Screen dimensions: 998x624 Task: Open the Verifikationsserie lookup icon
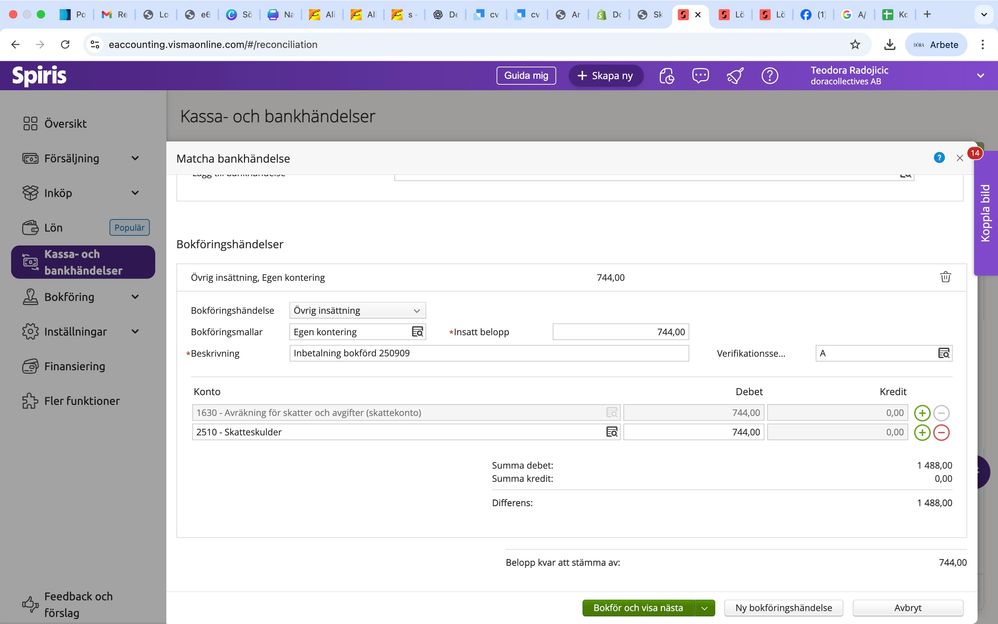pos(944,353)
